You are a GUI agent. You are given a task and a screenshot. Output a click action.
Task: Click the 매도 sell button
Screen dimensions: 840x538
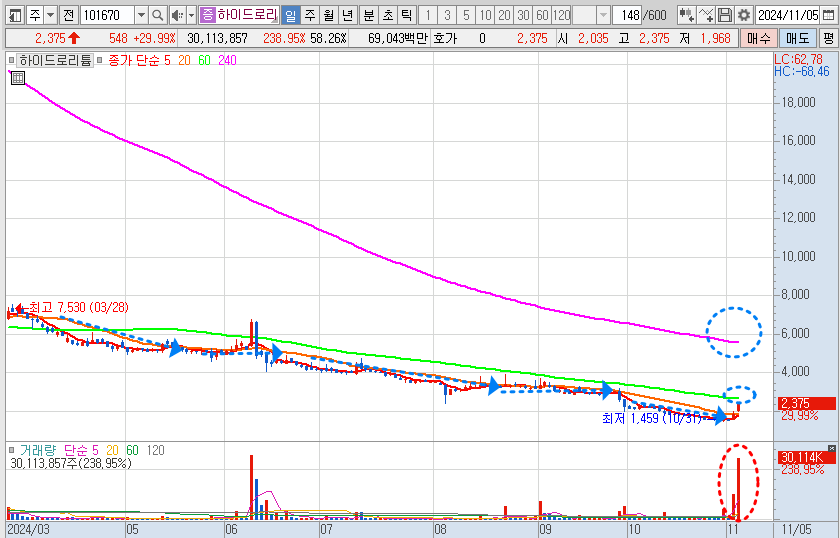coord(798,38)
